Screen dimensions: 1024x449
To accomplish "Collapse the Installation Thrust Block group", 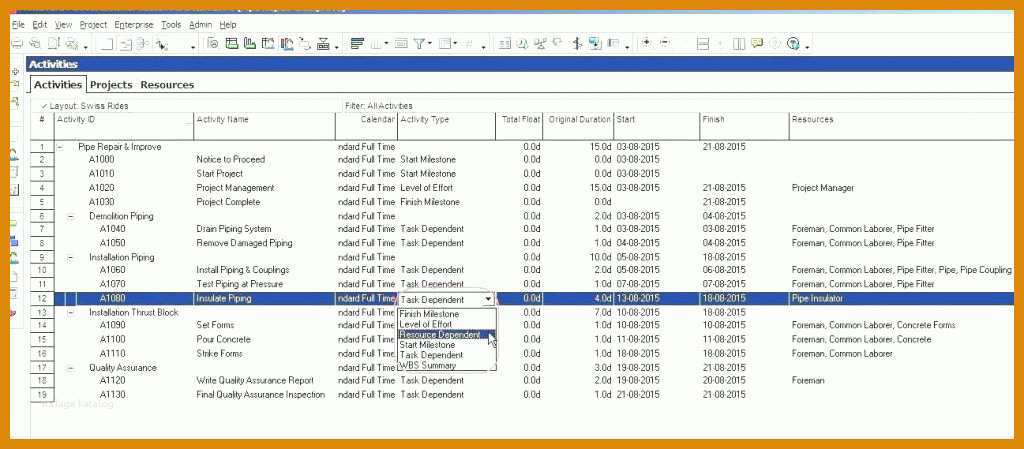I will pos(71,313).
